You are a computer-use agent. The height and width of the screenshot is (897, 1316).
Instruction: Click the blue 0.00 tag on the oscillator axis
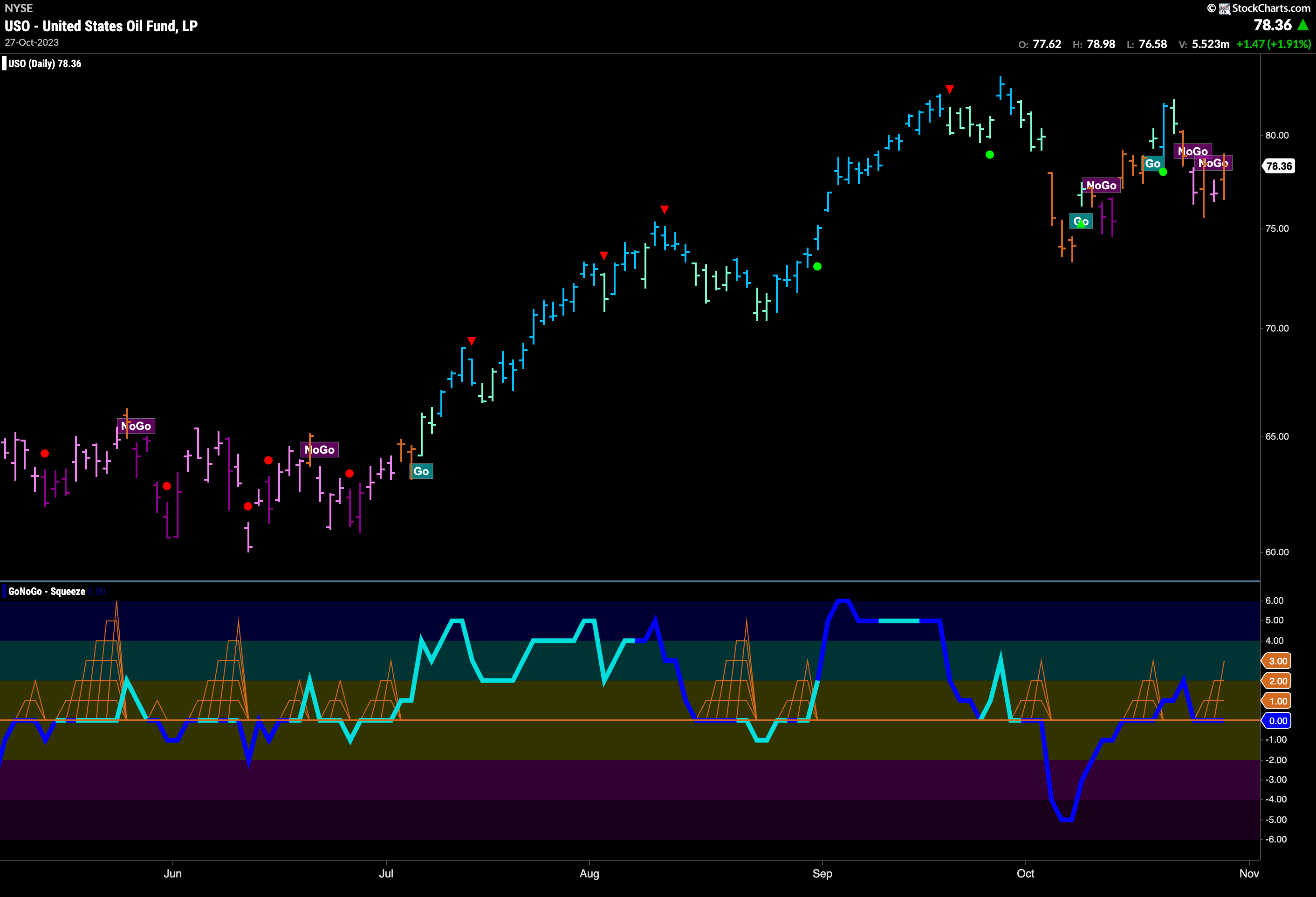click(1277, 721)
